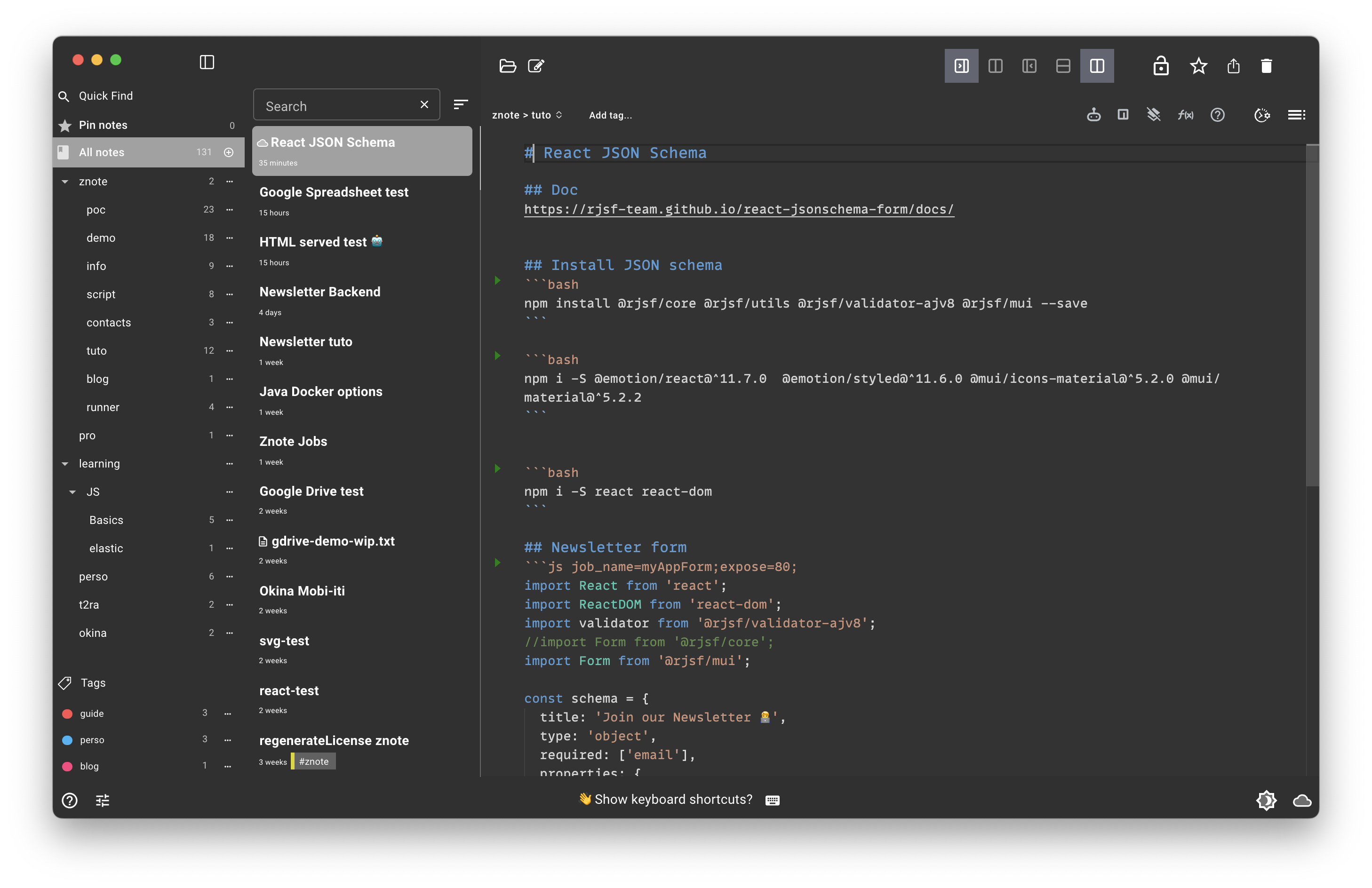1372x888 pixels.
Task: Open the run settings timer-gear icon
Action: click(1262, 115)
